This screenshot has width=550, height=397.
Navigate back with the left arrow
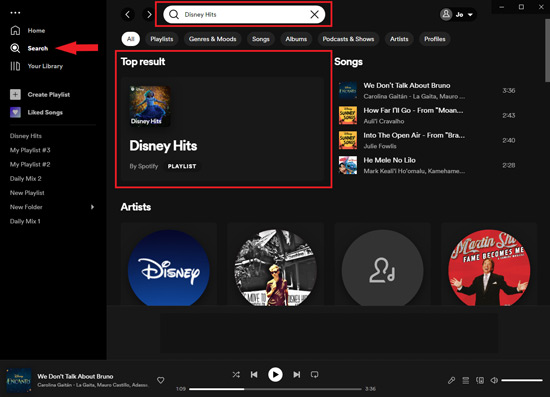click(x=128, y=14)
